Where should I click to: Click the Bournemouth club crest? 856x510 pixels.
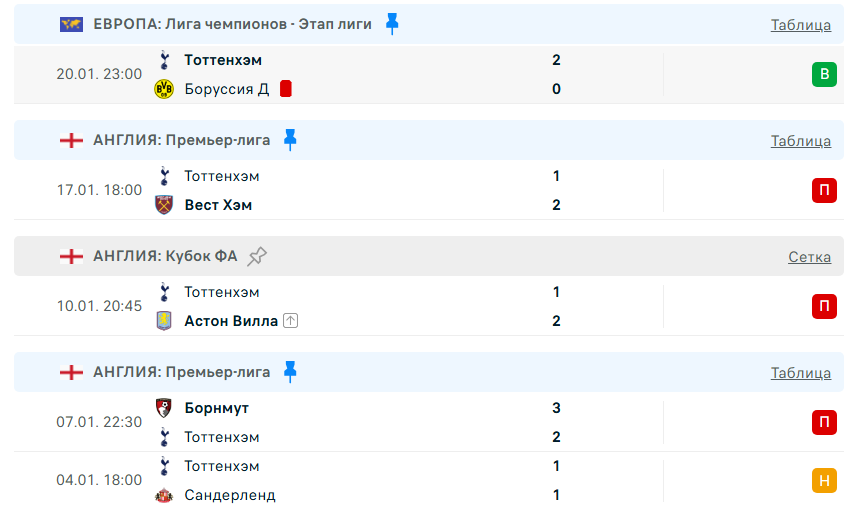164,408
